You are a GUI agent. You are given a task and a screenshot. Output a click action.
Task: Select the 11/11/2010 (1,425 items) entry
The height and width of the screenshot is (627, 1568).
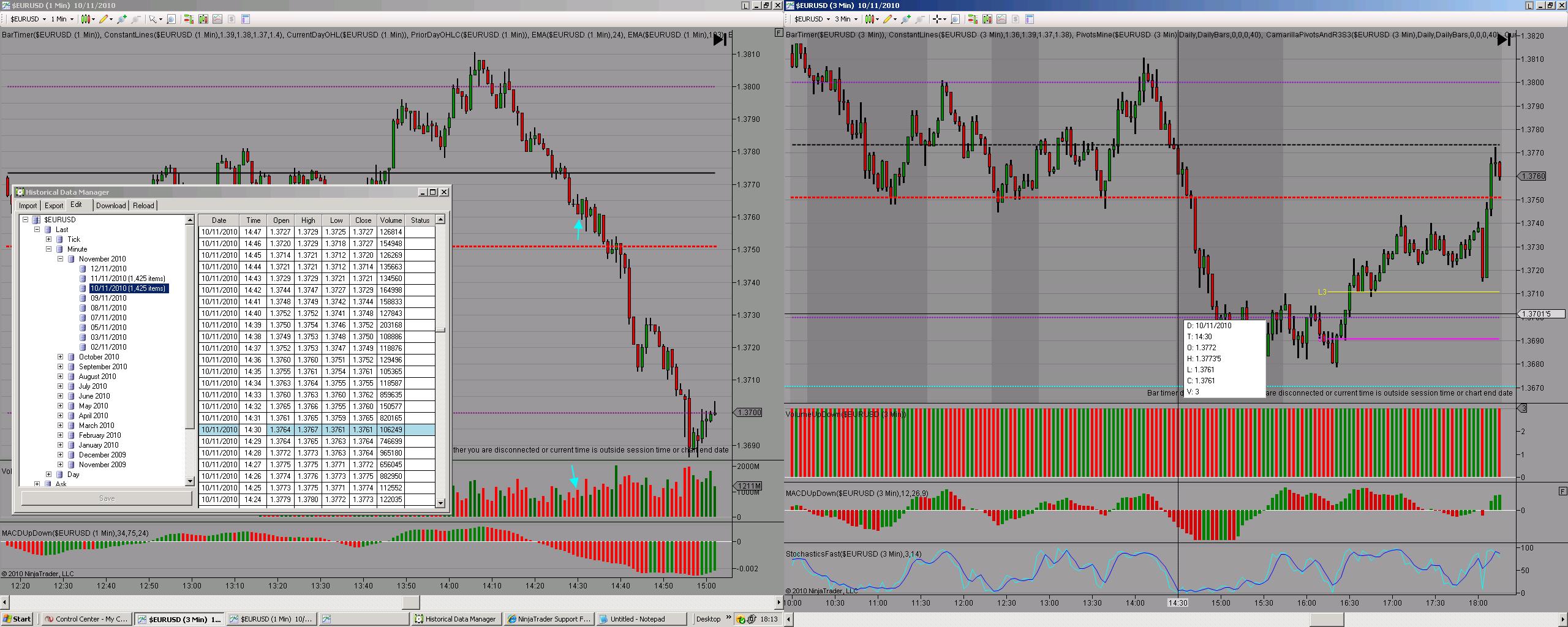tap(128, 279)
